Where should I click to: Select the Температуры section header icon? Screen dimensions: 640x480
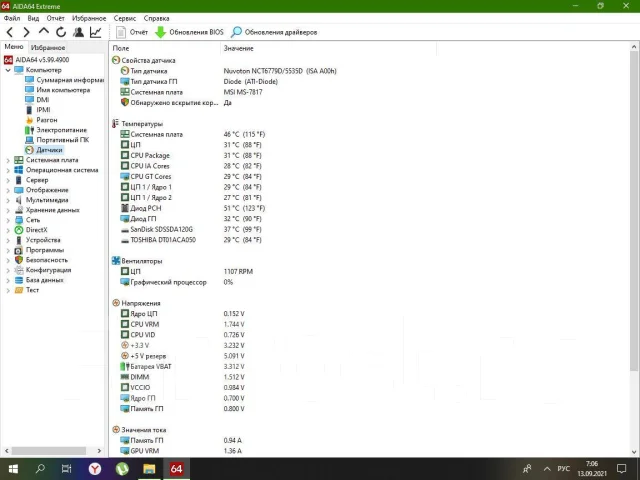click(x=116, y=123)
